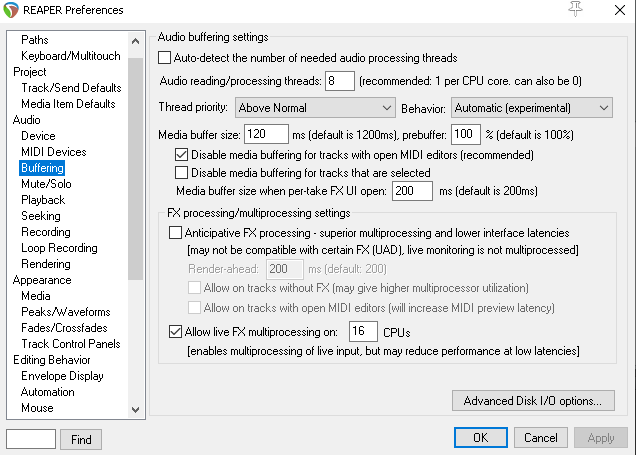The width and height of the screenshot is (636, 455).
Task: Click the REAPER logo icon
Action: (11, 10)
